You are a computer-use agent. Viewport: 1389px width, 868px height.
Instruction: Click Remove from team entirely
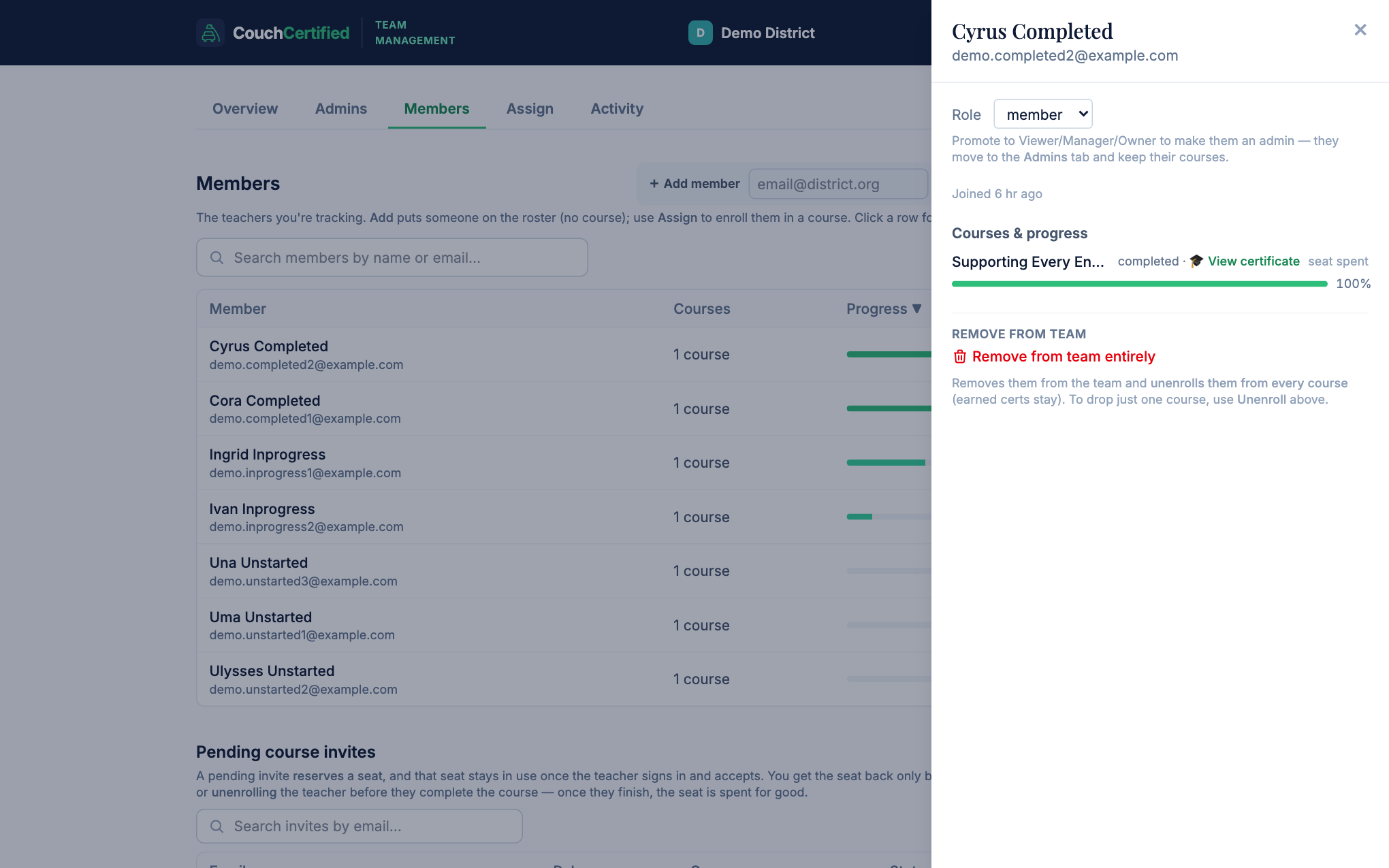coord(1064,357)
